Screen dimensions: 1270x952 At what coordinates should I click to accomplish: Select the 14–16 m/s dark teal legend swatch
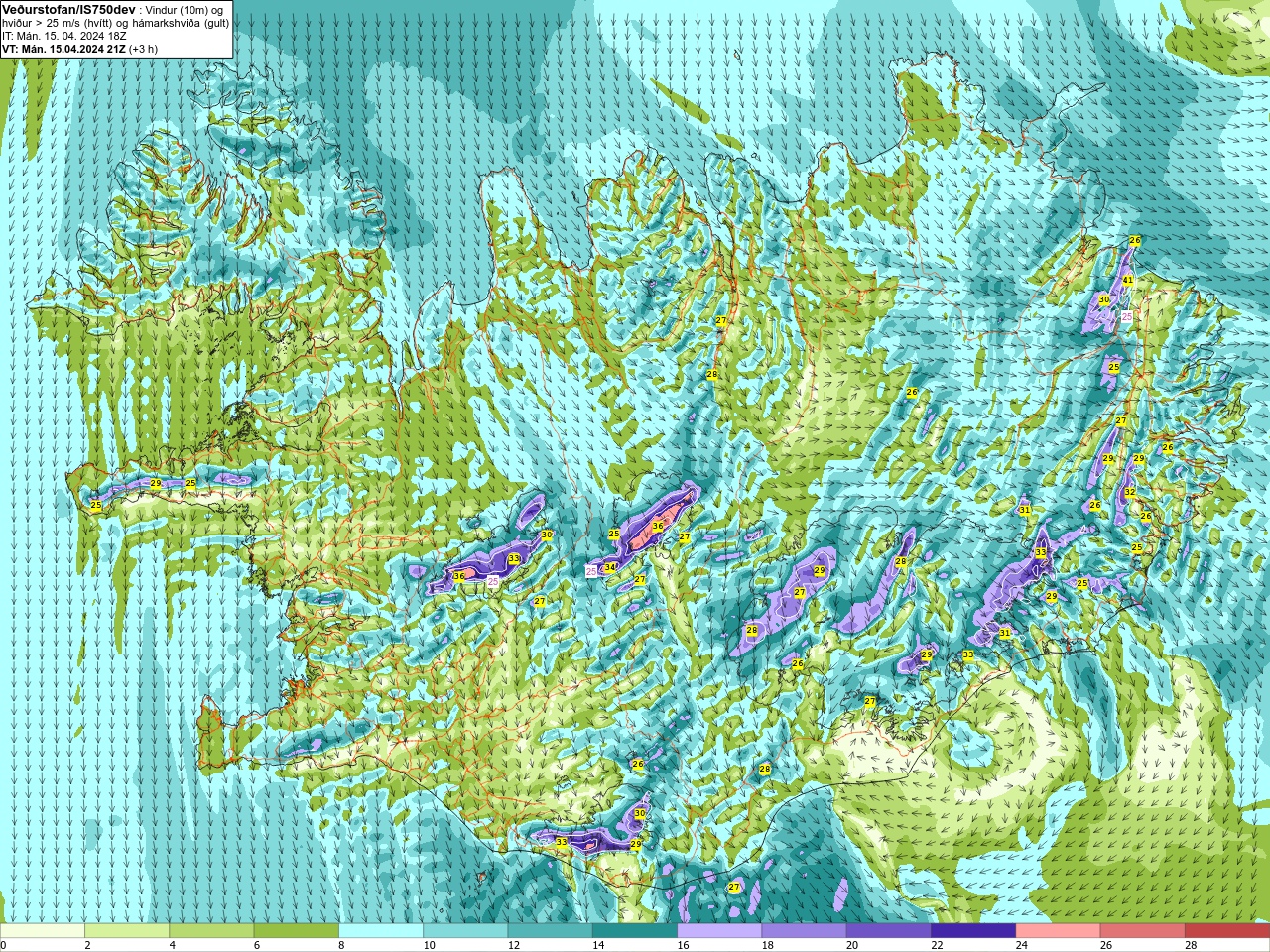click(x=635, y=930)
